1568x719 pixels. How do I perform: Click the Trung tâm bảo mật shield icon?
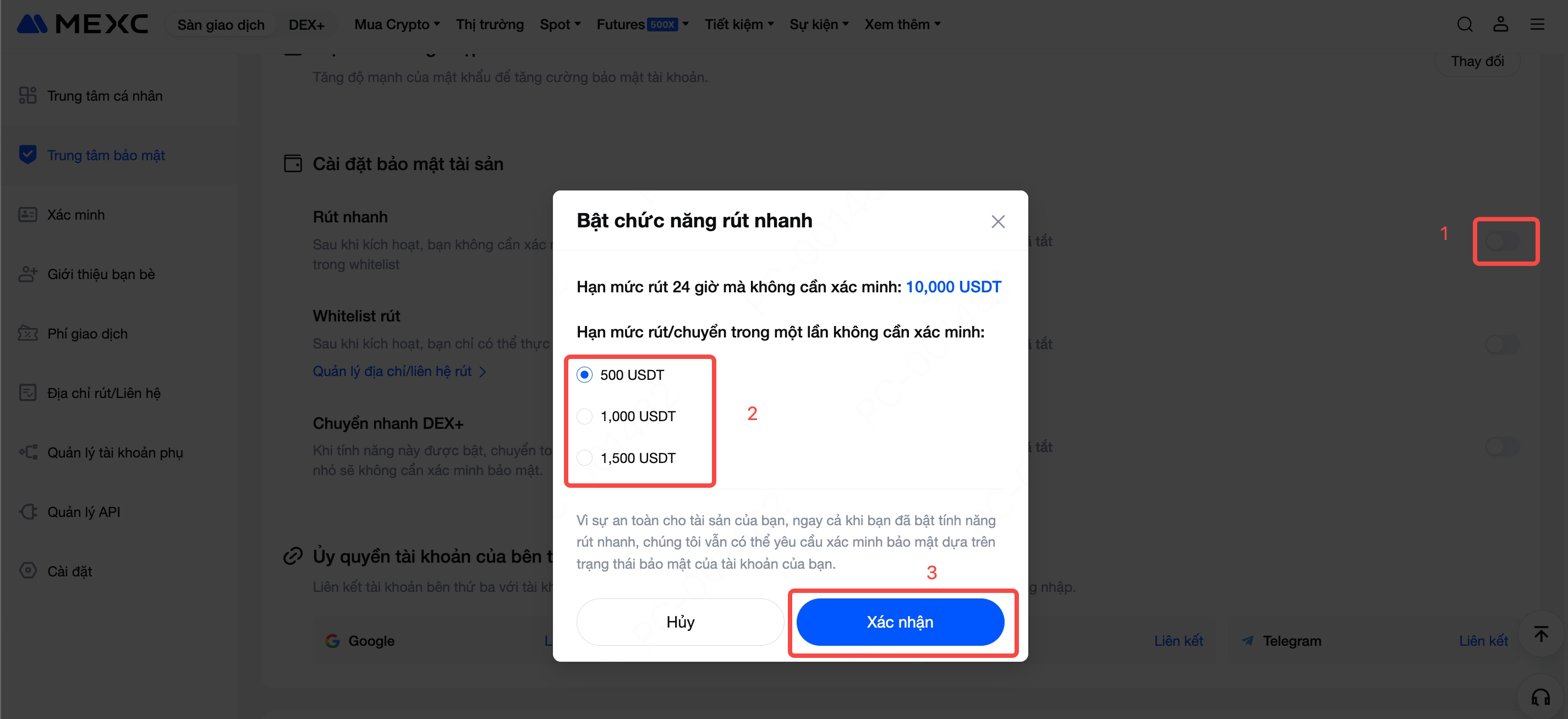[x=28, y=155]
